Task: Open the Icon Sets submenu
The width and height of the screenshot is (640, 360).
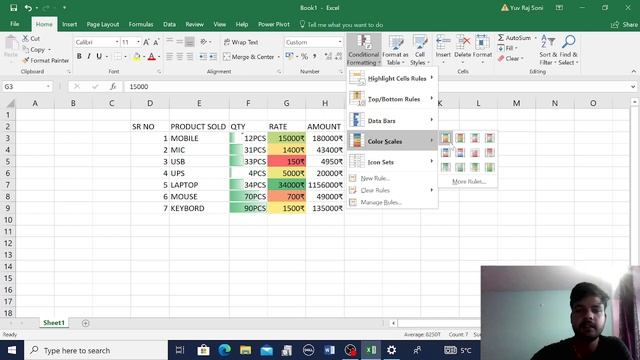Action: (392, 162)
